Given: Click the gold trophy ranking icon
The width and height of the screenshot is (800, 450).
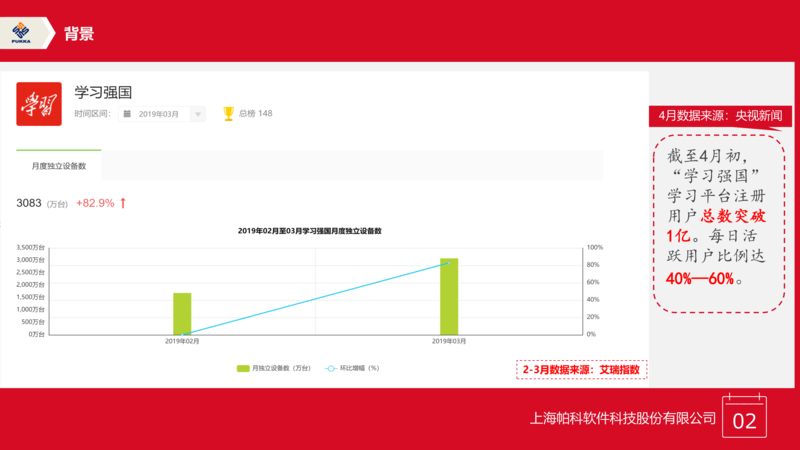Looking at the screenshot, I should tap(228, 113).
